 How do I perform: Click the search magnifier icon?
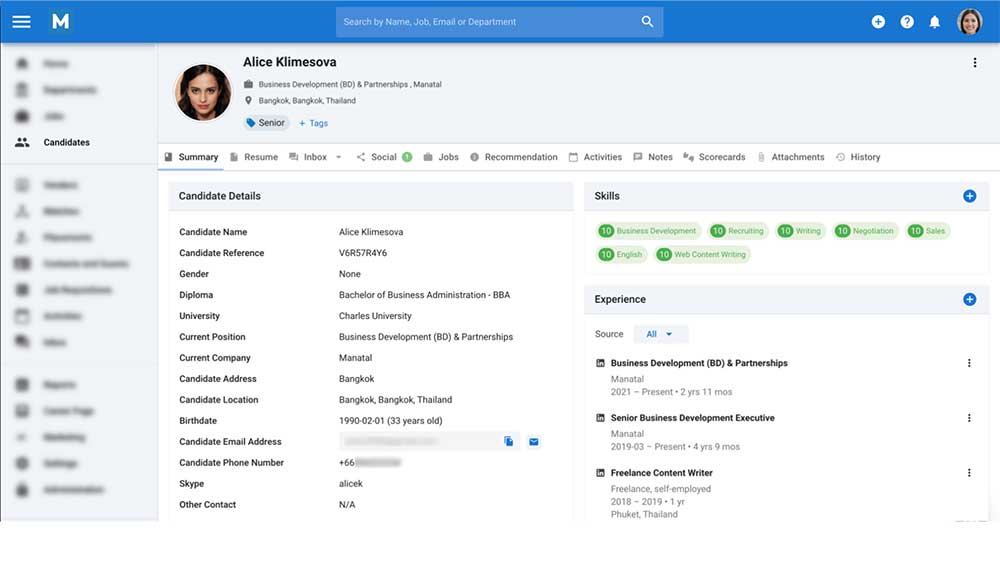(647, 22)
